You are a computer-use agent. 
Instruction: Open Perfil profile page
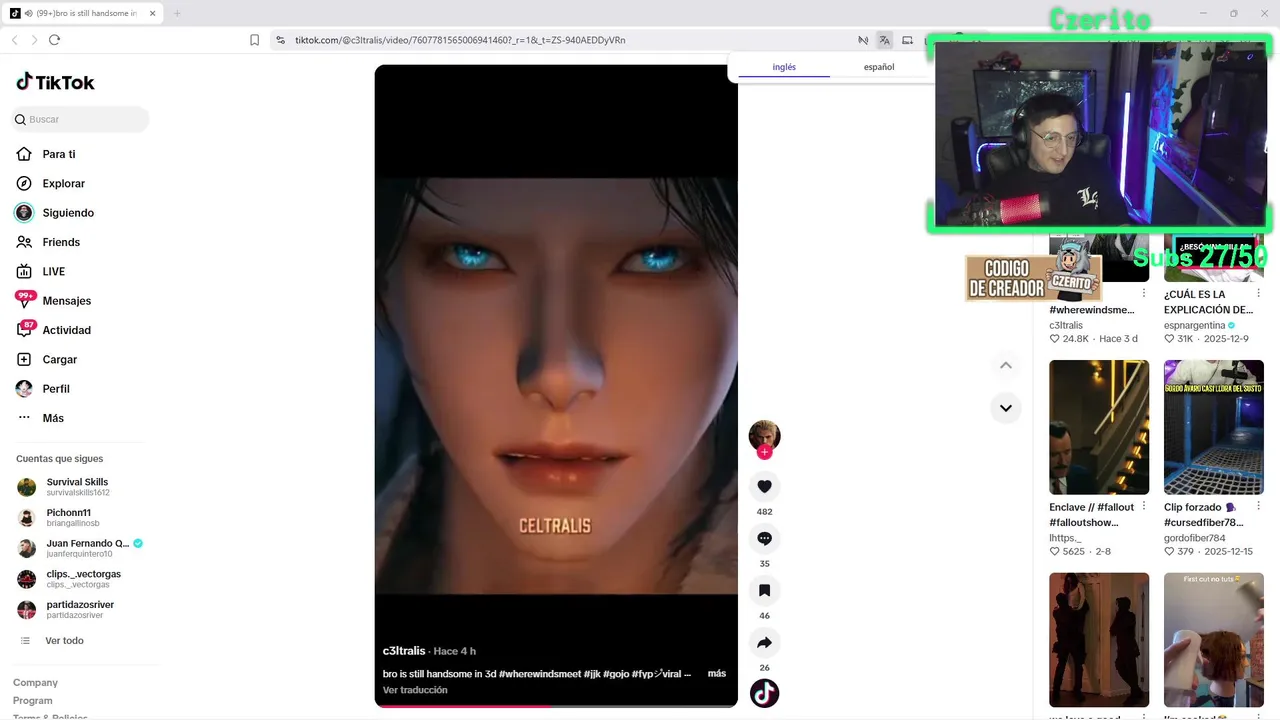(x=43, y=389)
